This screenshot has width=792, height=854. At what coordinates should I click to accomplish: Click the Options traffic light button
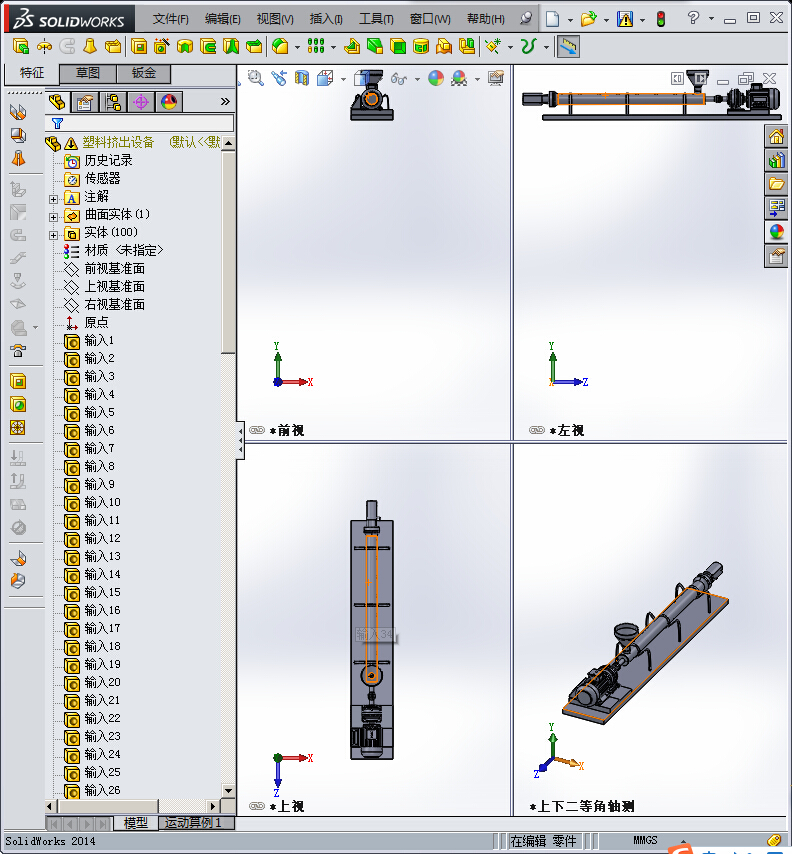click(661, 19)
